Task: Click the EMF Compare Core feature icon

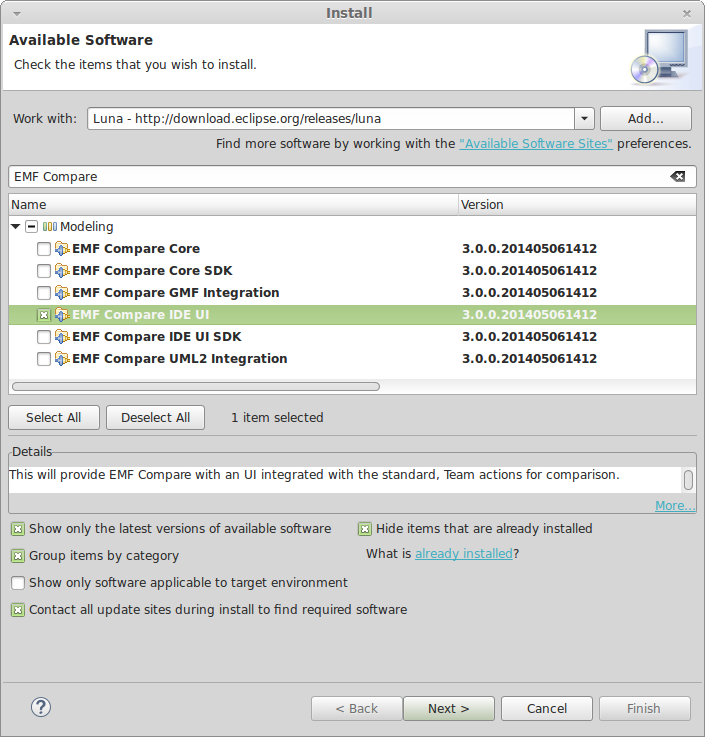Action: (62, 249)
